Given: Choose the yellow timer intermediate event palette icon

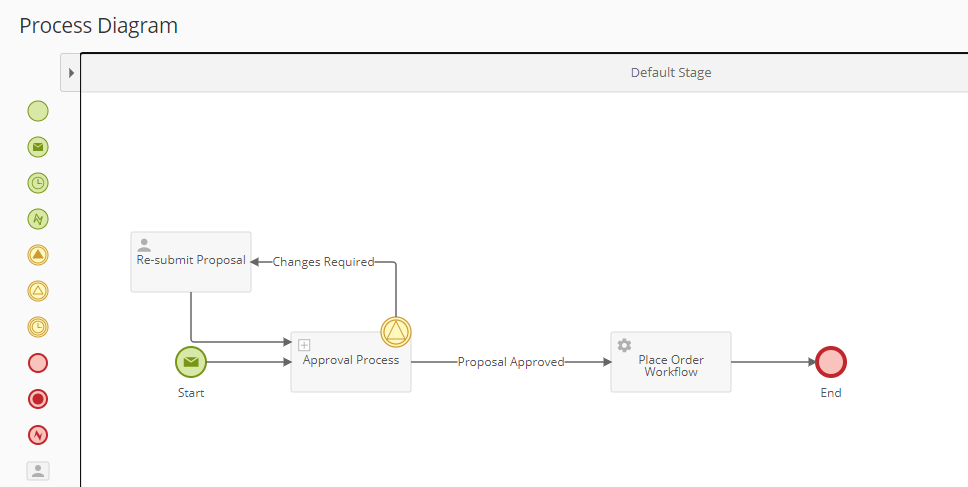Looking at the screenshot, I should tap(38, 327).
